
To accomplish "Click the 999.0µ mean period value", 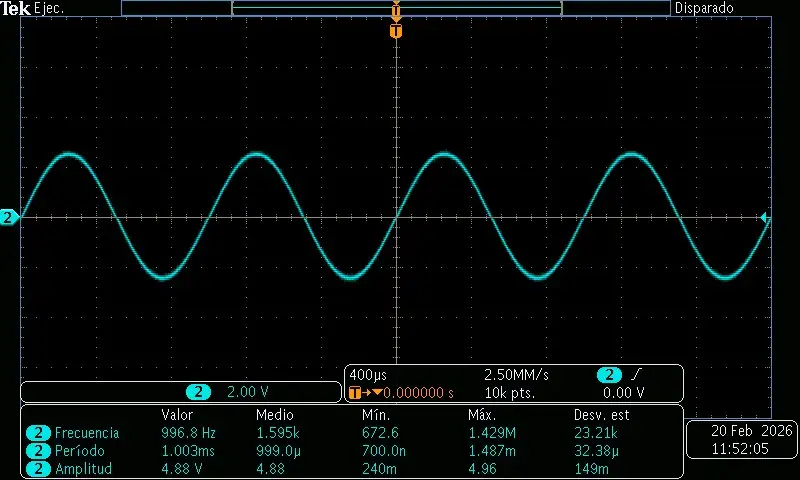I will pos(279,451).
